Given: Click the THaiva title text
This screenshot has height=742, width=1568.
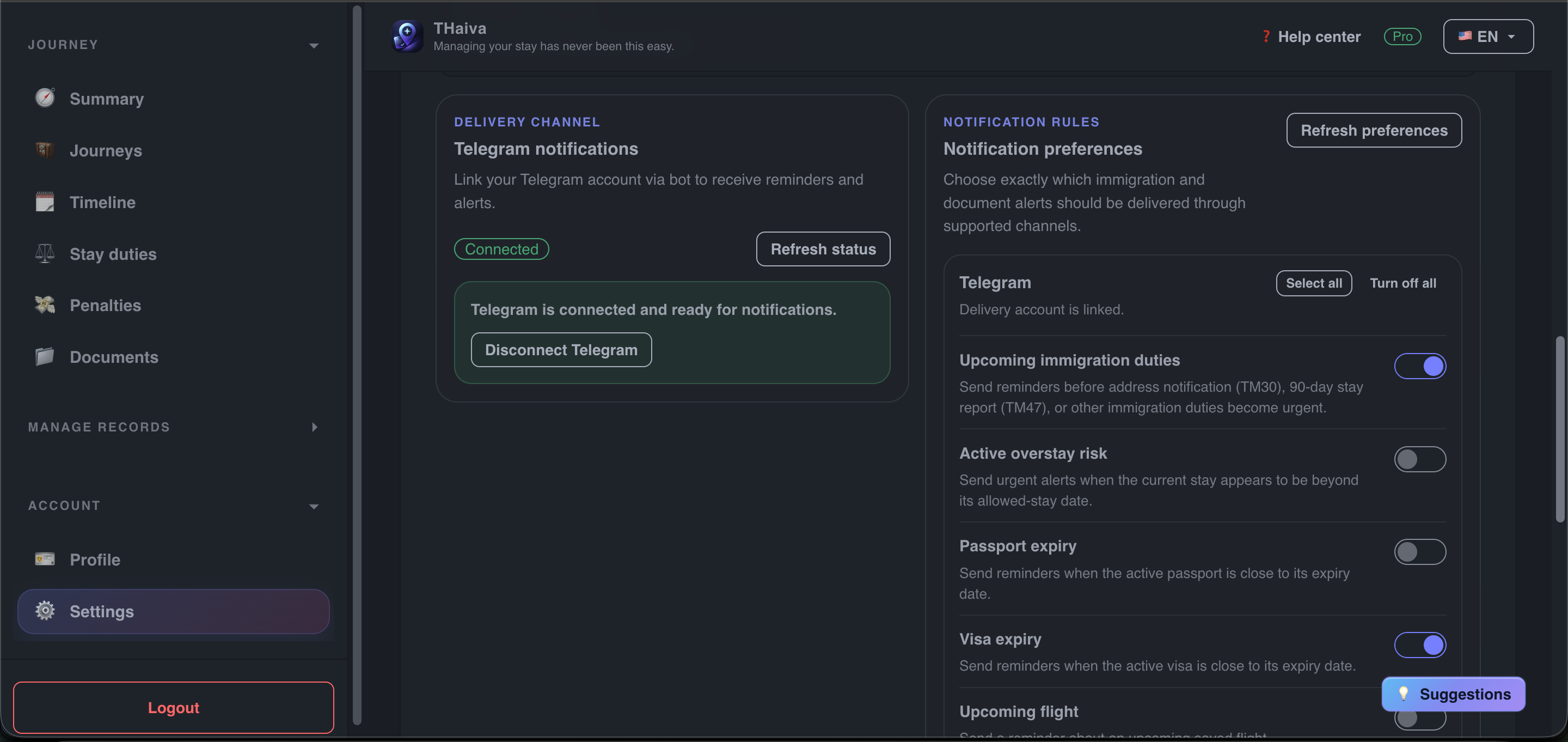Looking at the screenshot, I should tap(460, 28).
